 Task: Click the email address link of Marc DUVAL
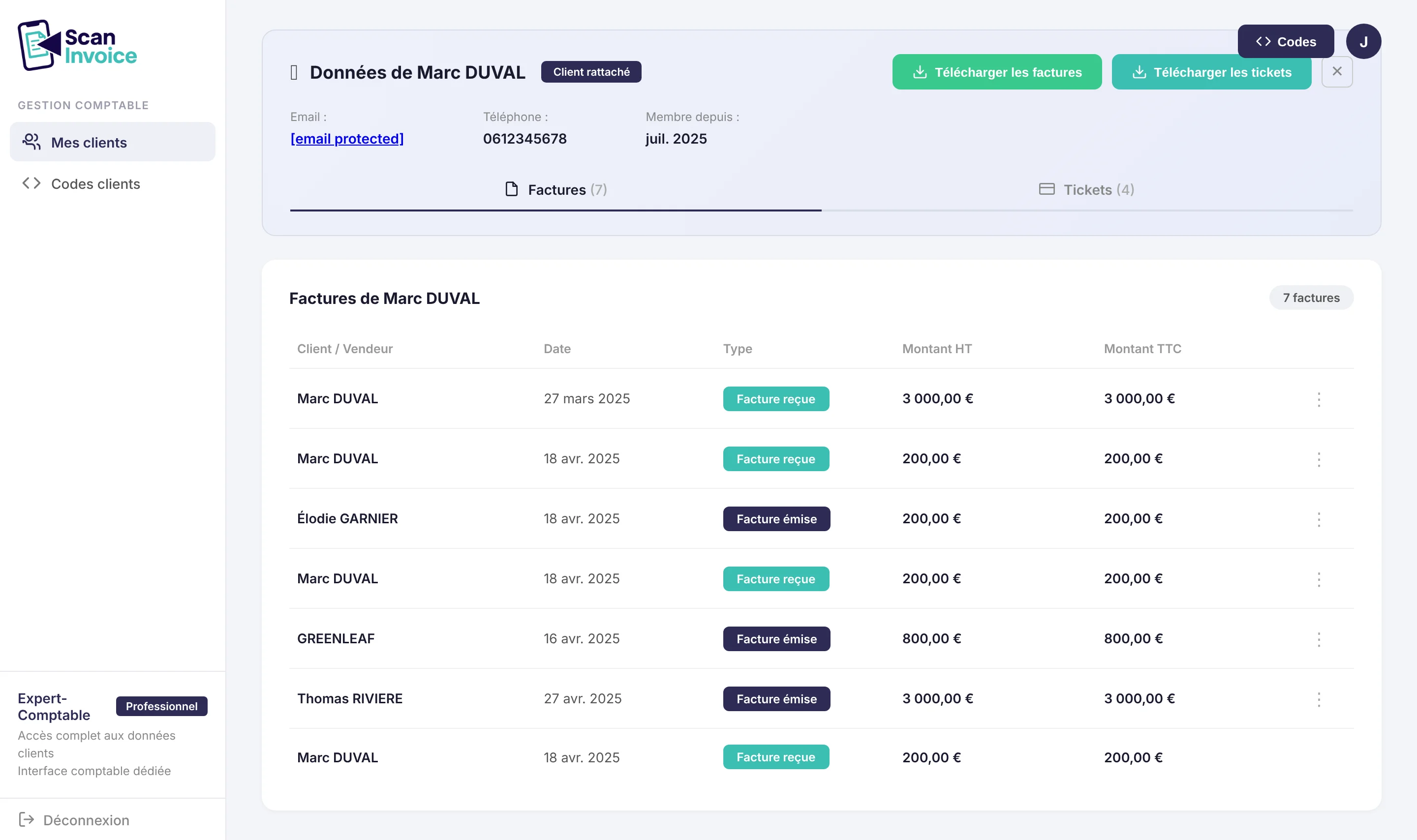click(x=347, y=139)
